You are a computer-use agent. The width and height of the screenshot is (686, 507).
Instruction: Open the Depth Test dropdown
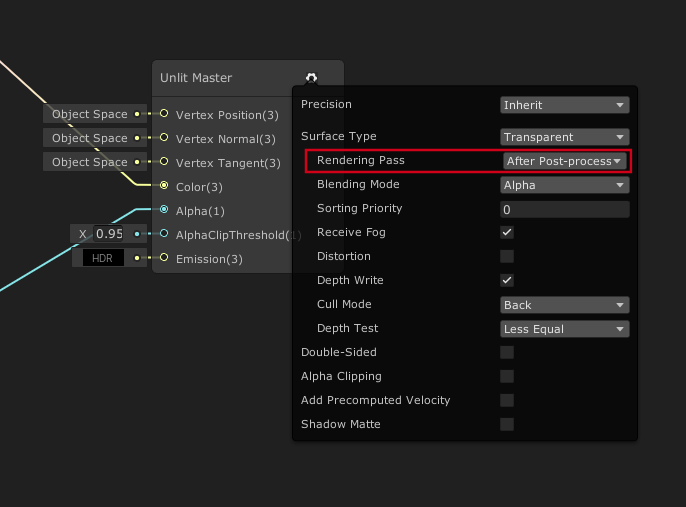coord(564,329)
